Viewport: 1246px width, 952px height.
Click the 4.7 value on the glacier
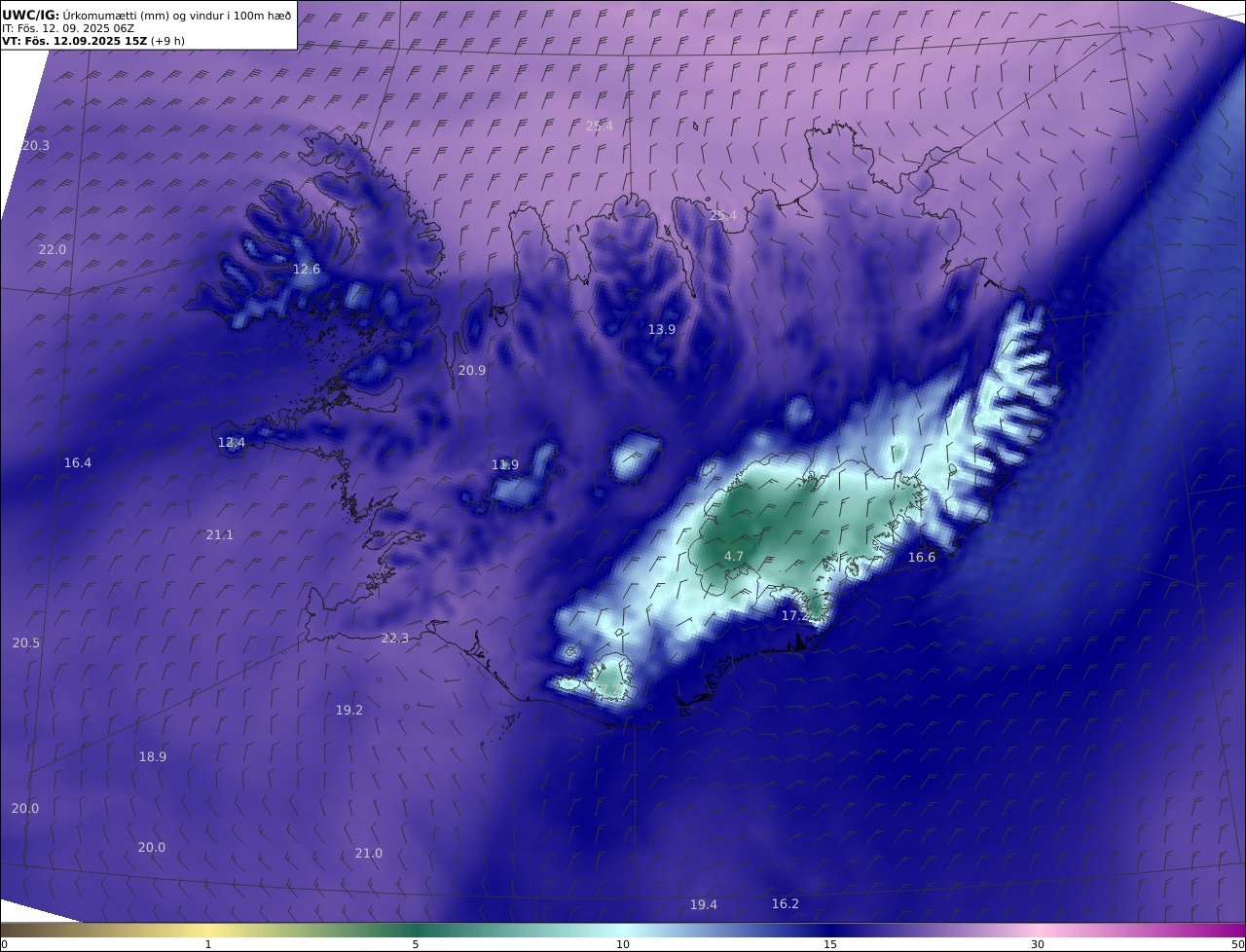pyautogui.click(x=734, y=557)
